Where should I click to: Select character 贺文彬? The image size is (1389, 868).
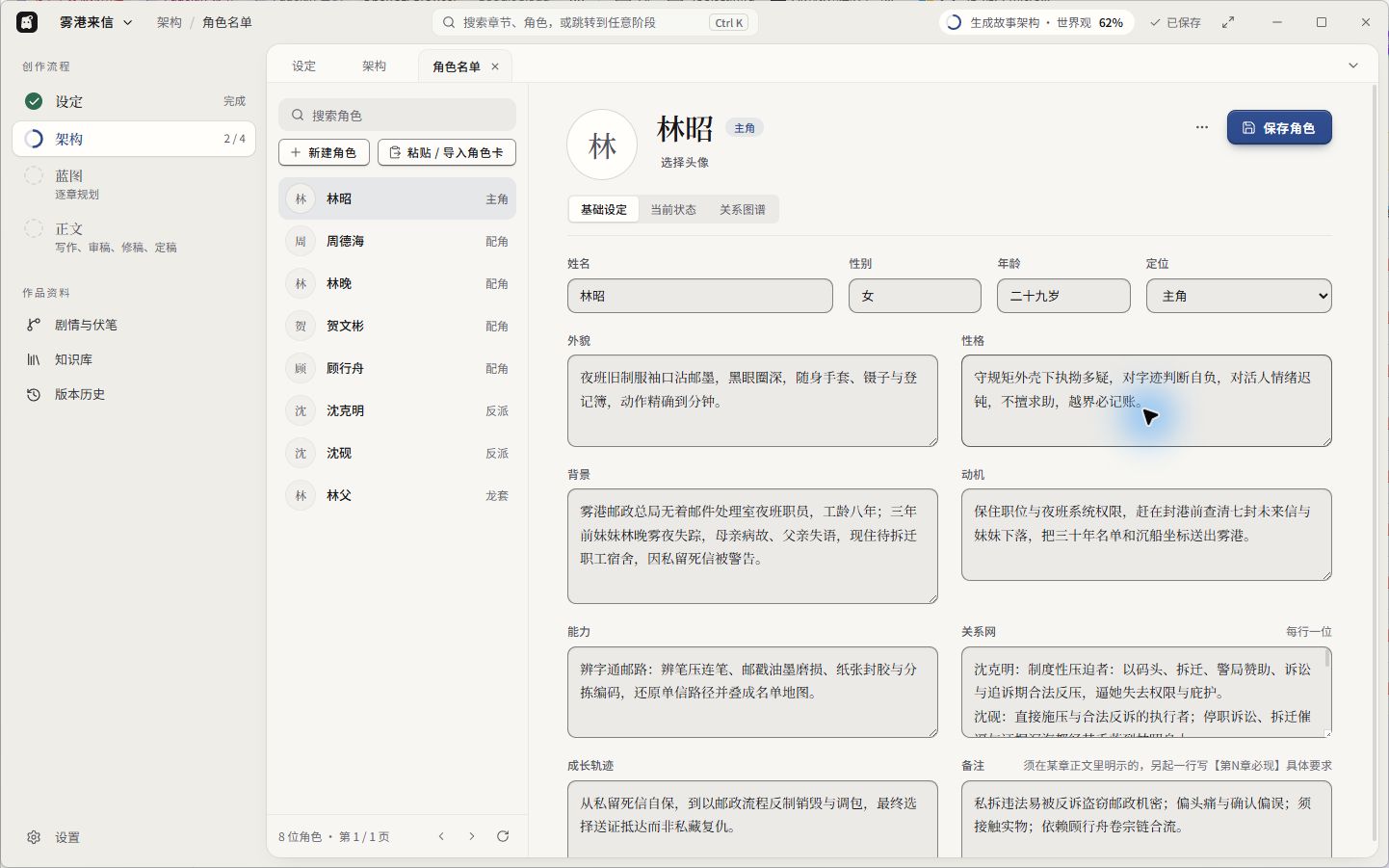[x=397, y=326]
